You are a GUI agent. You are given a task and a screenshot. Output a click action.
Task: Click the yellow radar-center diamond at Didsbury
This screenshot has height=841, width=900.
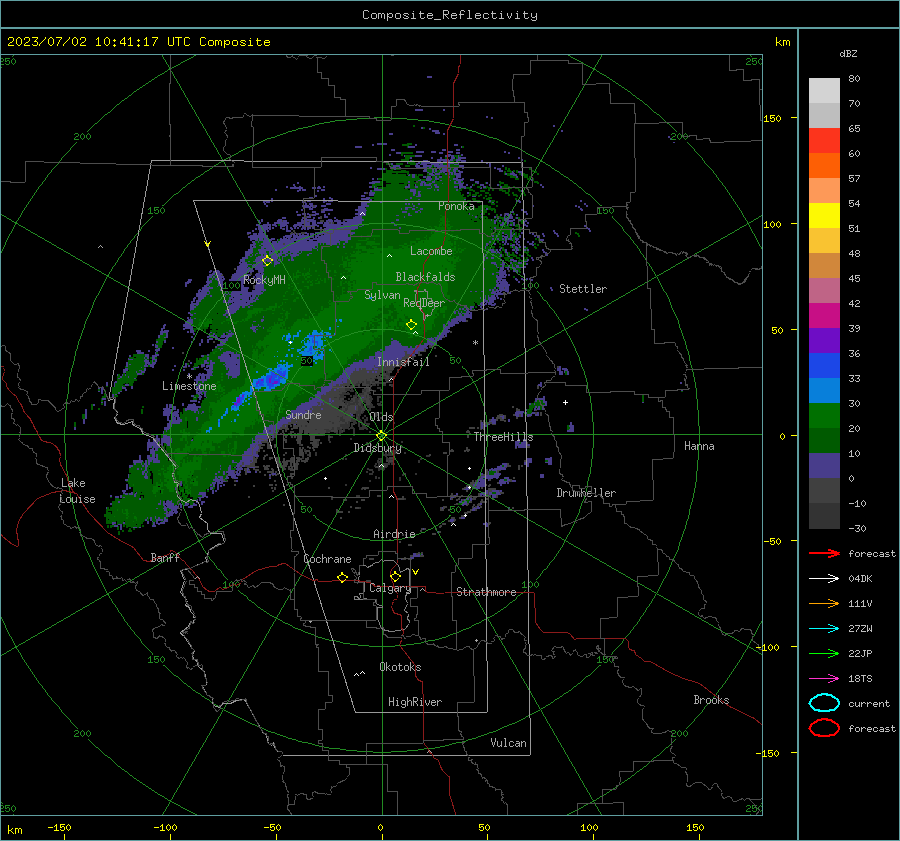[382, 435]
